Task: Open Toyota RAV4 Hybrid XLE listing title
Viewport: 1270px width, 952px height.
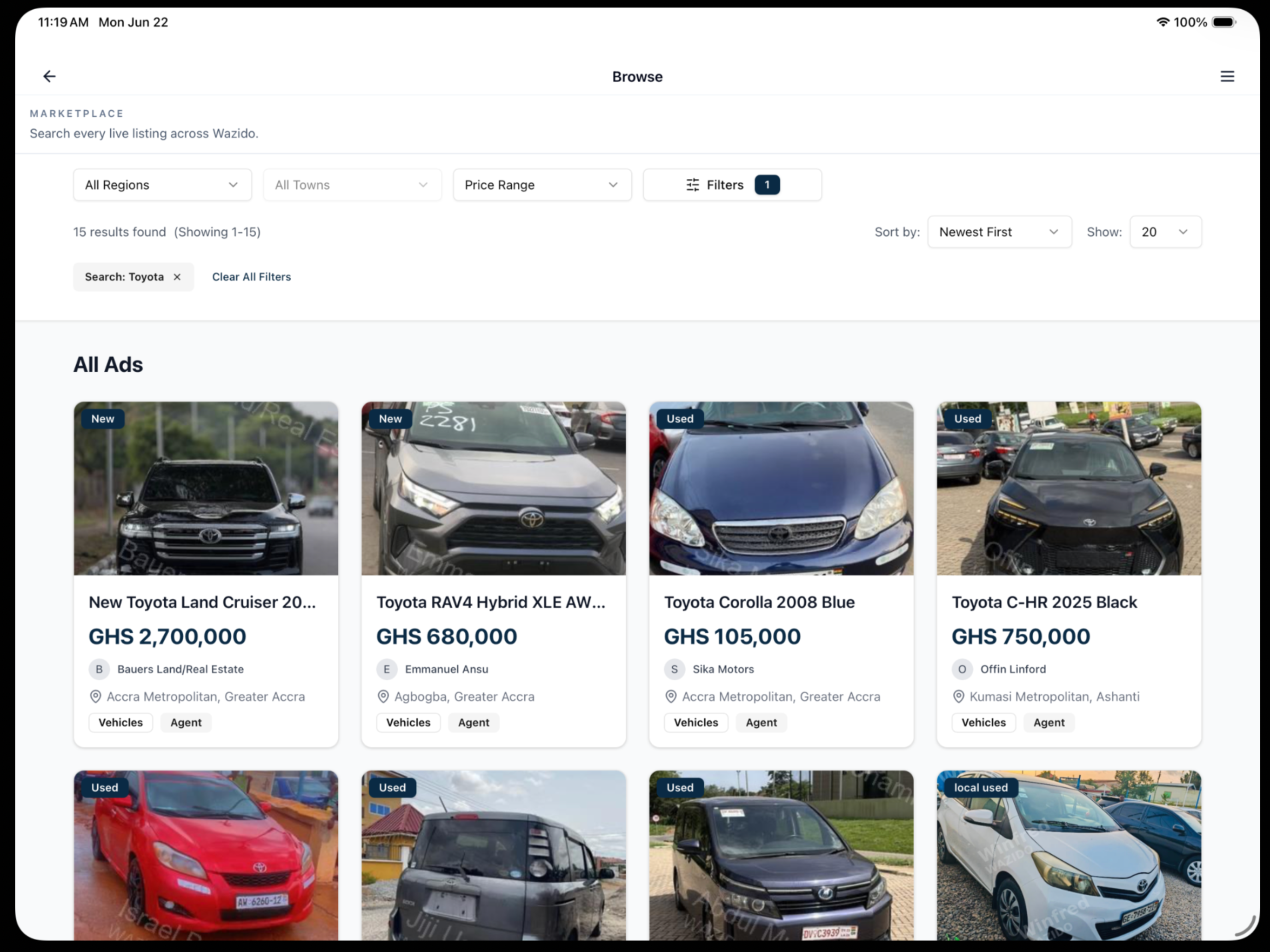Action: [x=491, y=602]
